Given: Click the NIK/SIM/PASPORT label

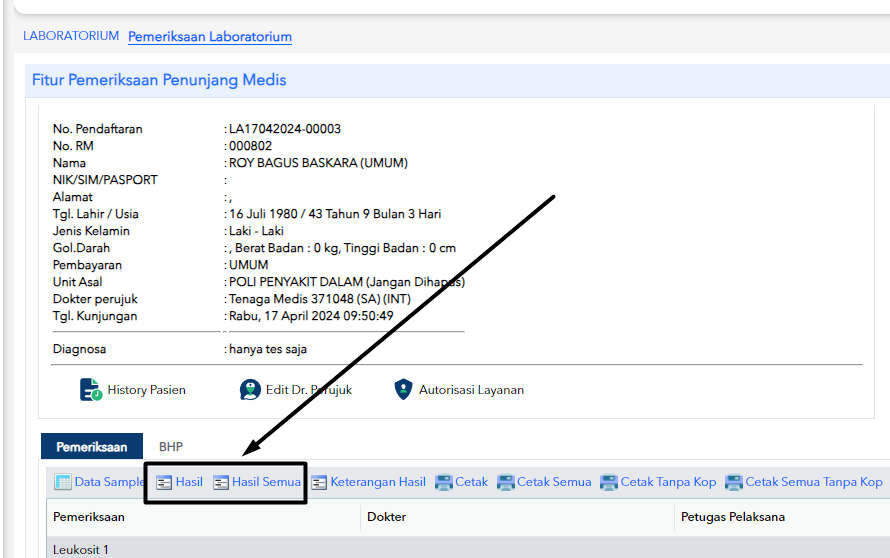Looking at the screenshot, I should (105, 180).
